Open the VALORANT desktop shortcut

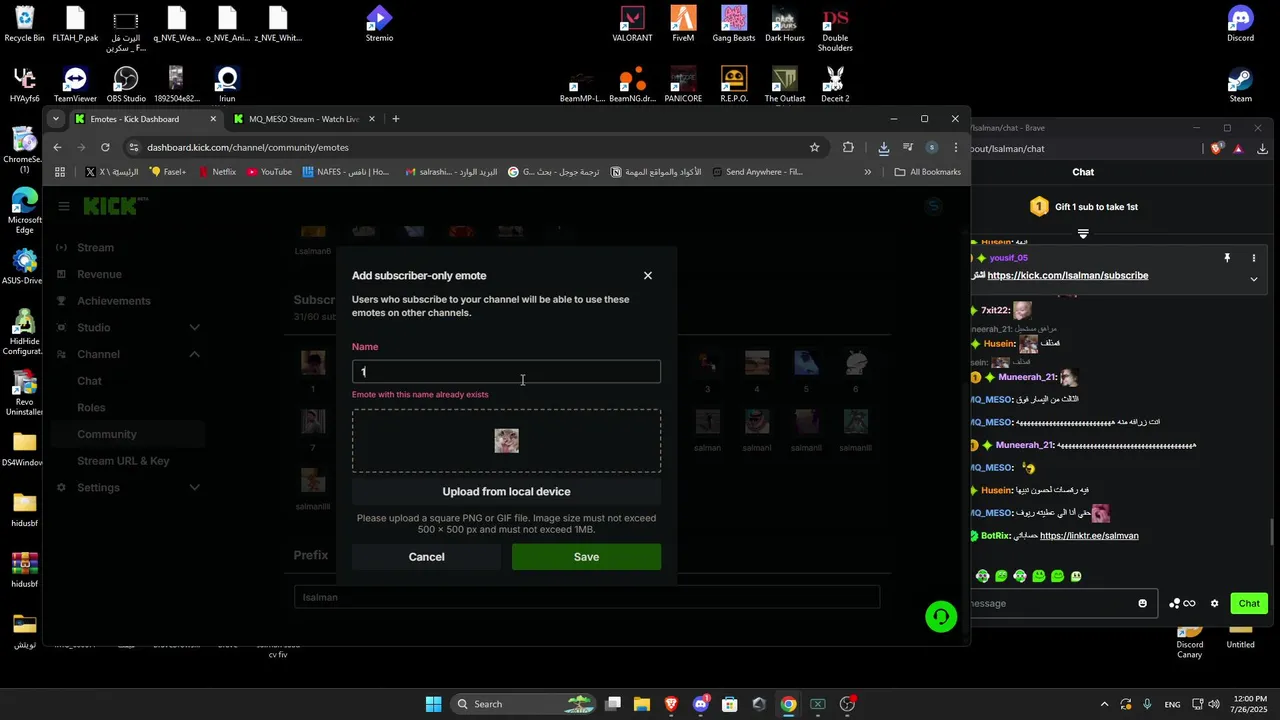(x=632, y=24)
